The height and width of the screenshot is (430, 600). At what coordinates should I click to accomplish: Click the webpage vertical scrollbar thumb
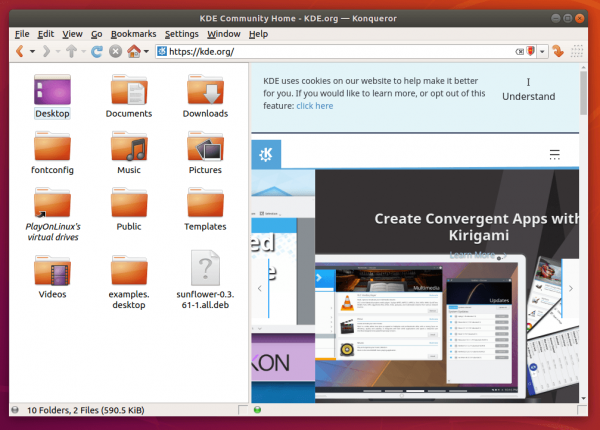(x=583, y=93)
